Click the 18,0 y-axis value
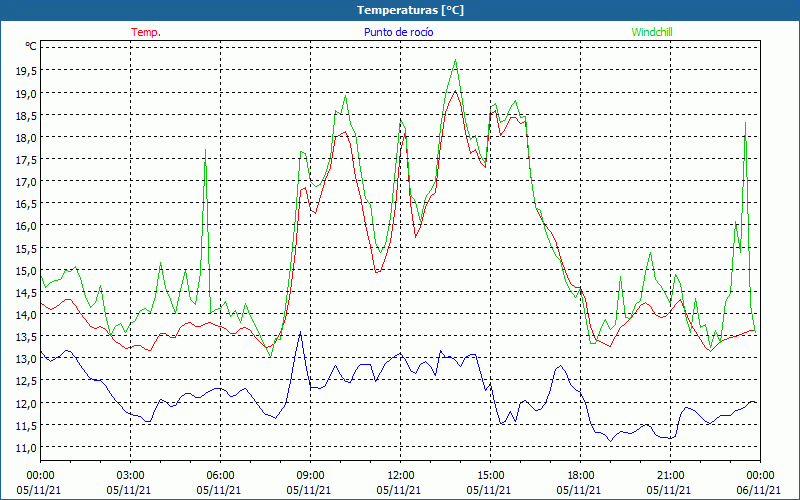The height and width of the screenshot is (500, 800). (27, 137)
